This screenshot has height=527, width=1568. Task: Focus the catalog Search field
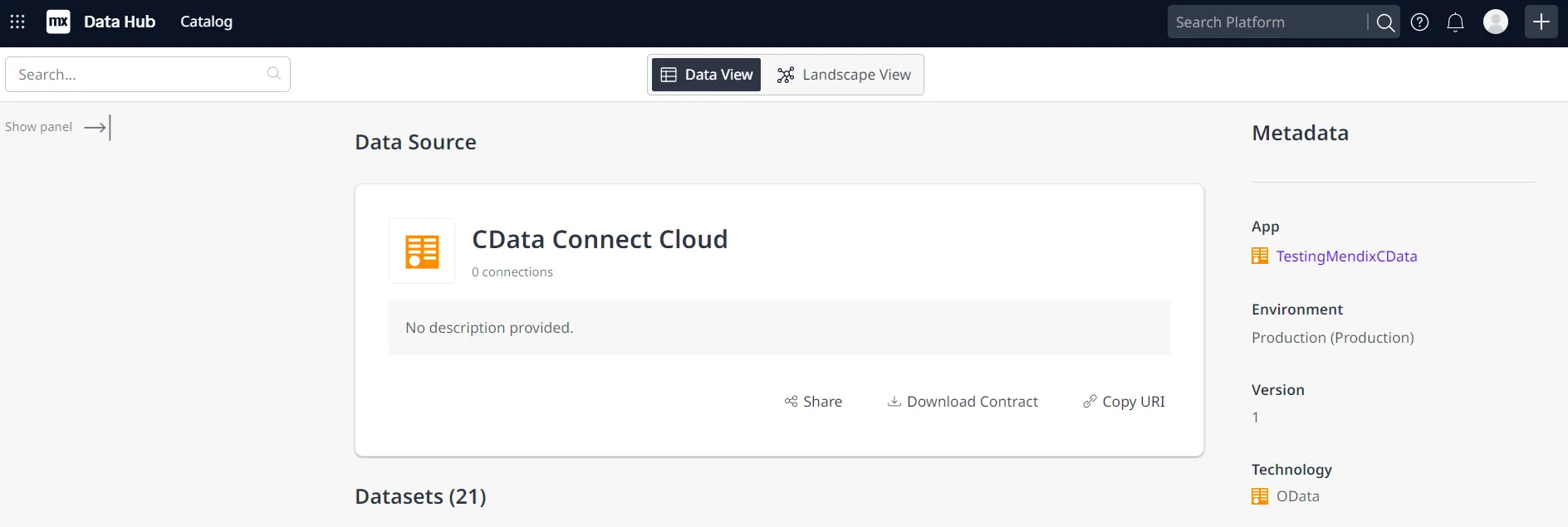(x=137, y=75)
